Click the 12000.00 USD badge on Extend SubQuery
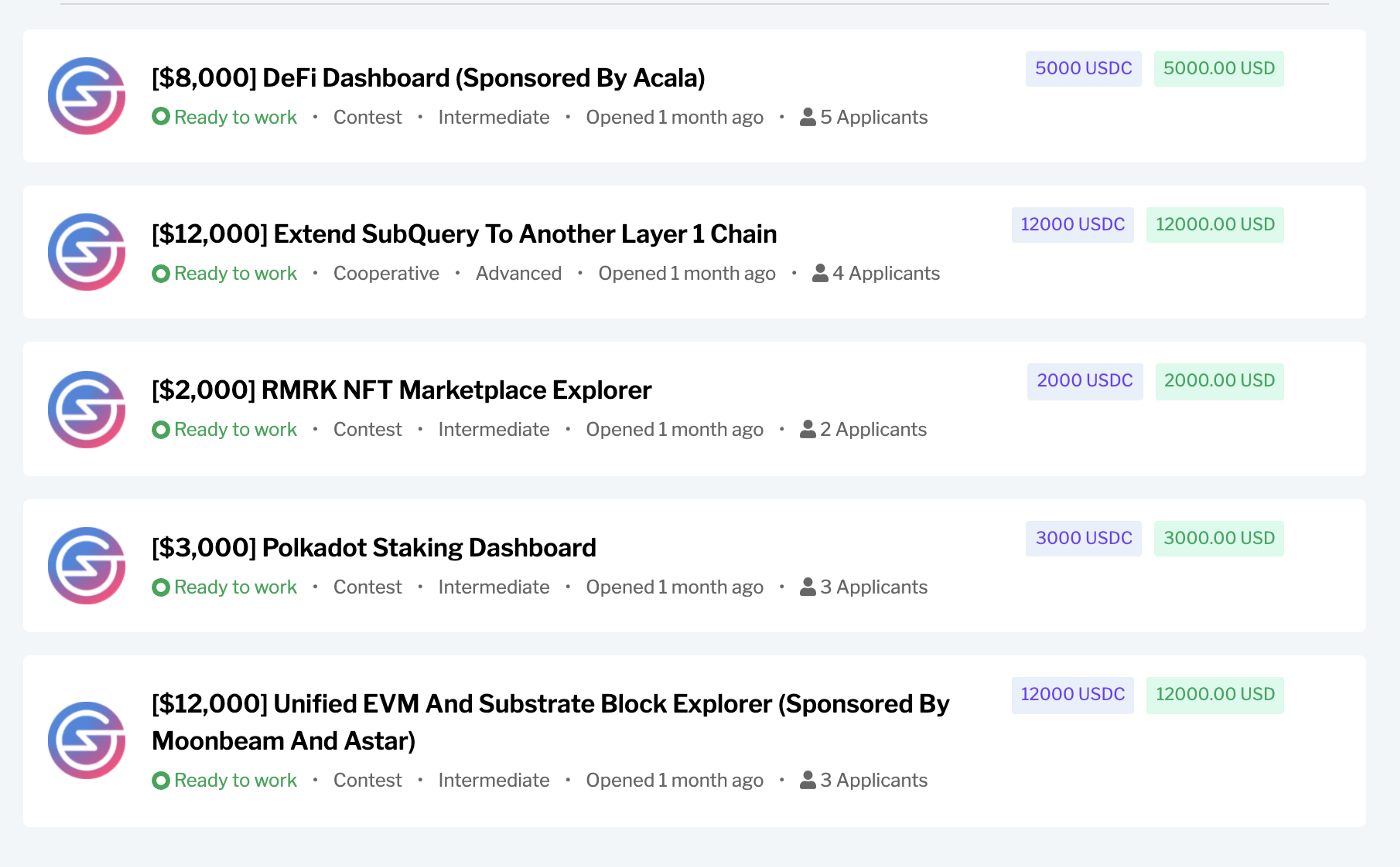This screenshot has height=867, width=1400. click(1215, 225)
